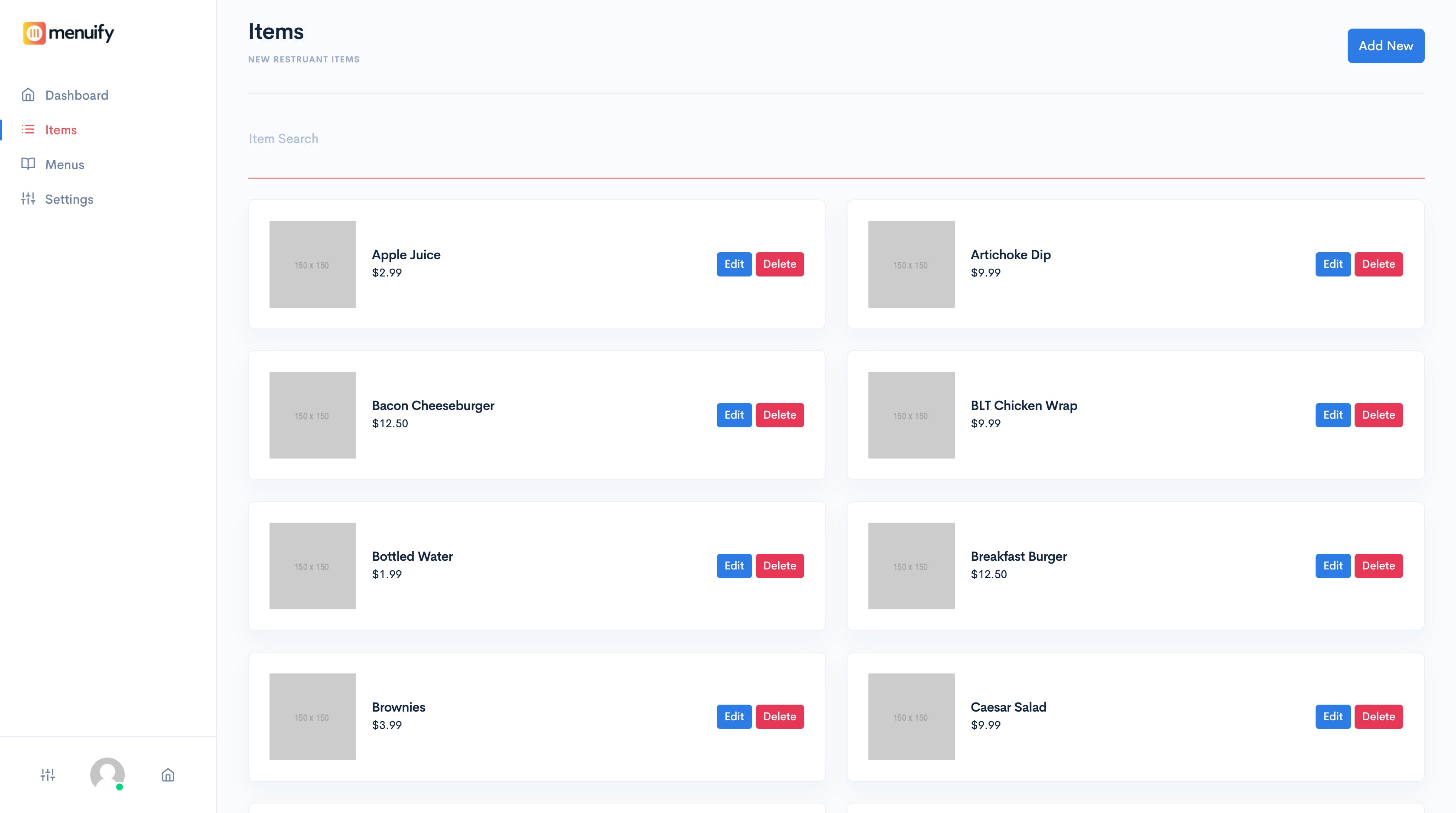Click the NEW RESTRUANT ITEMS subtitle
The image size is (1456, 813).
(x=304, y=59)
